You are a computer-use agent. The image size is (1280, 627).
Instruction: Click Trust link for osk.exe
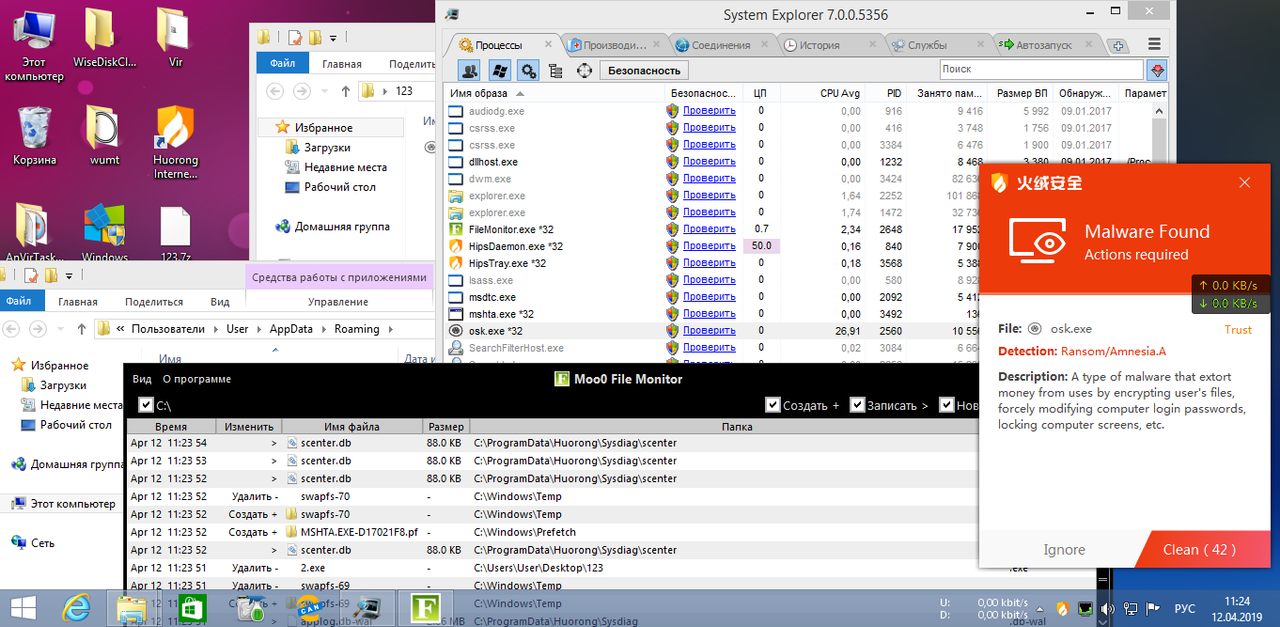point(1238,329)
